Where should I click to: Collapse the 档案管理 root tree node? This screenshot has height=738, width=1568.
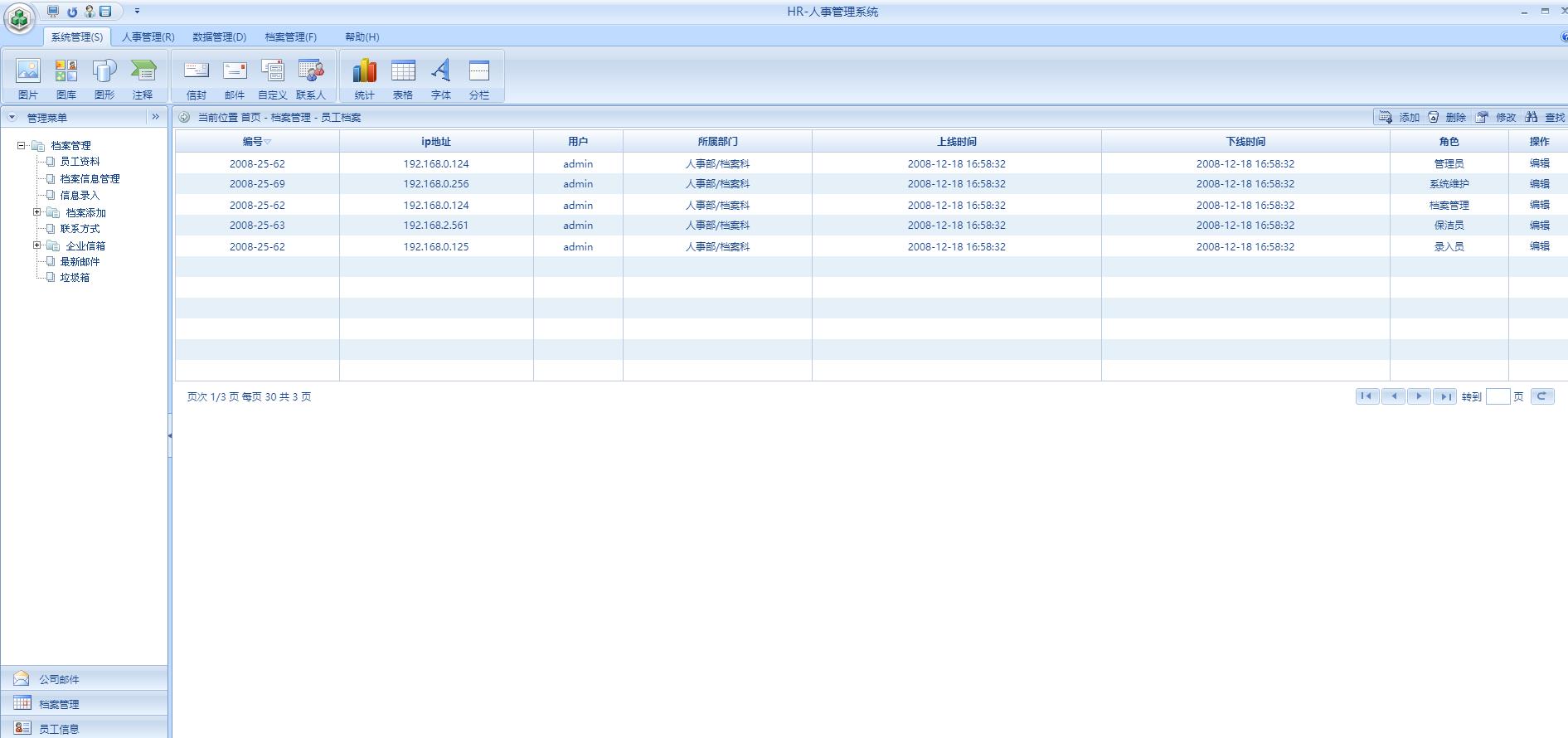click(22, 145)
